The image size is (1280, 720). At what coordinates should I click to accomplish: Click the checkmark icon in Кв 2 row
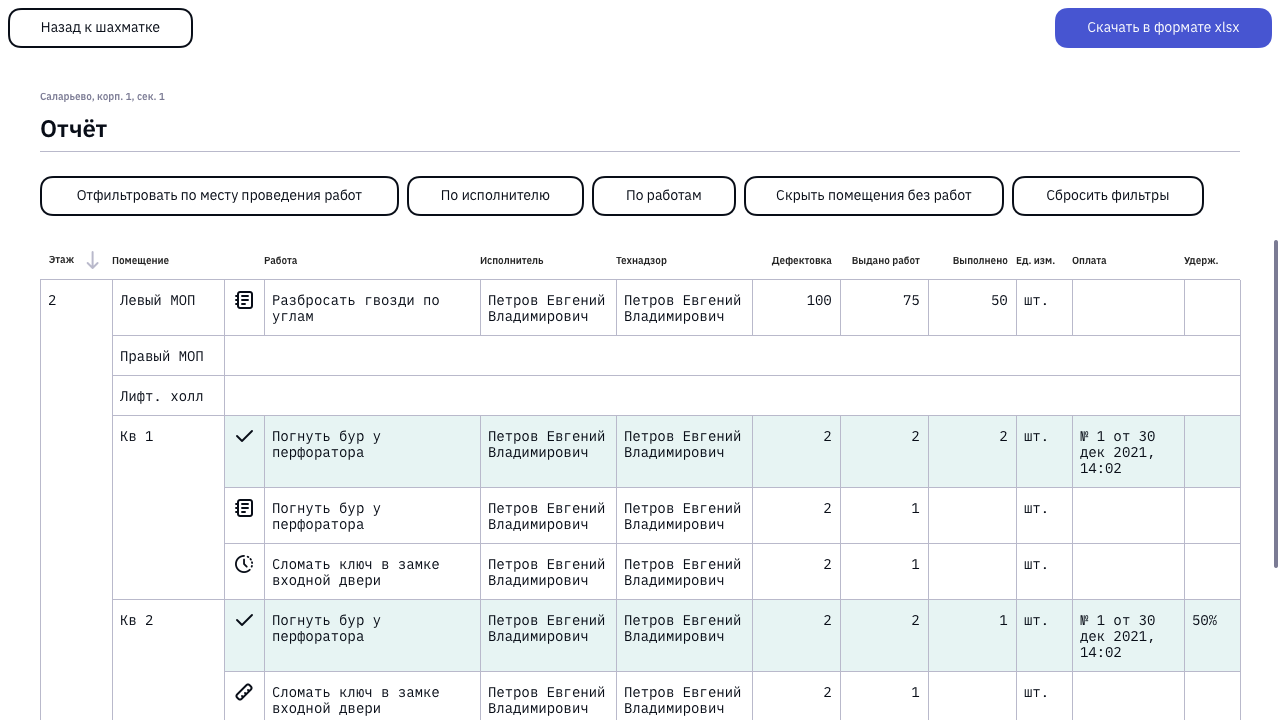click(244, 620)
